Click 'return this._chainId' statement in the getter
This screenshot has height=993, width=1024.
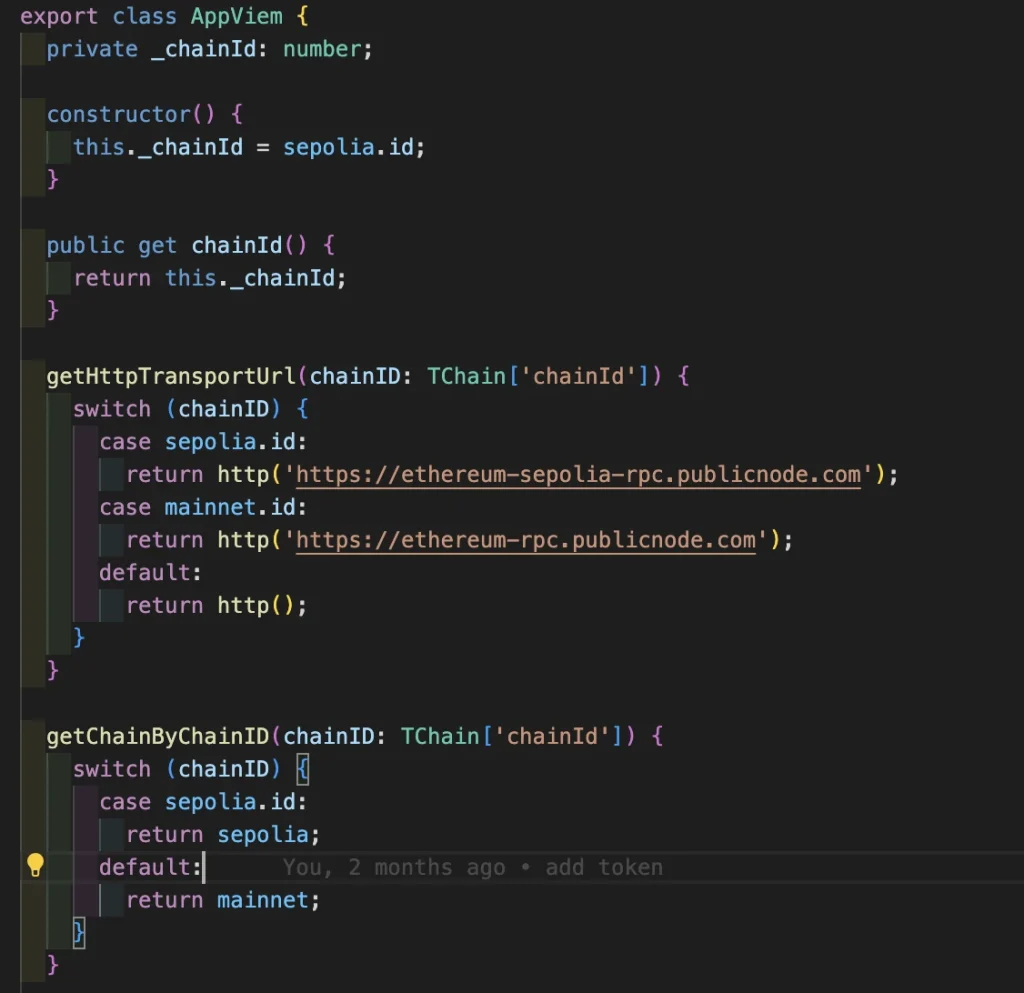coord(209,278)
